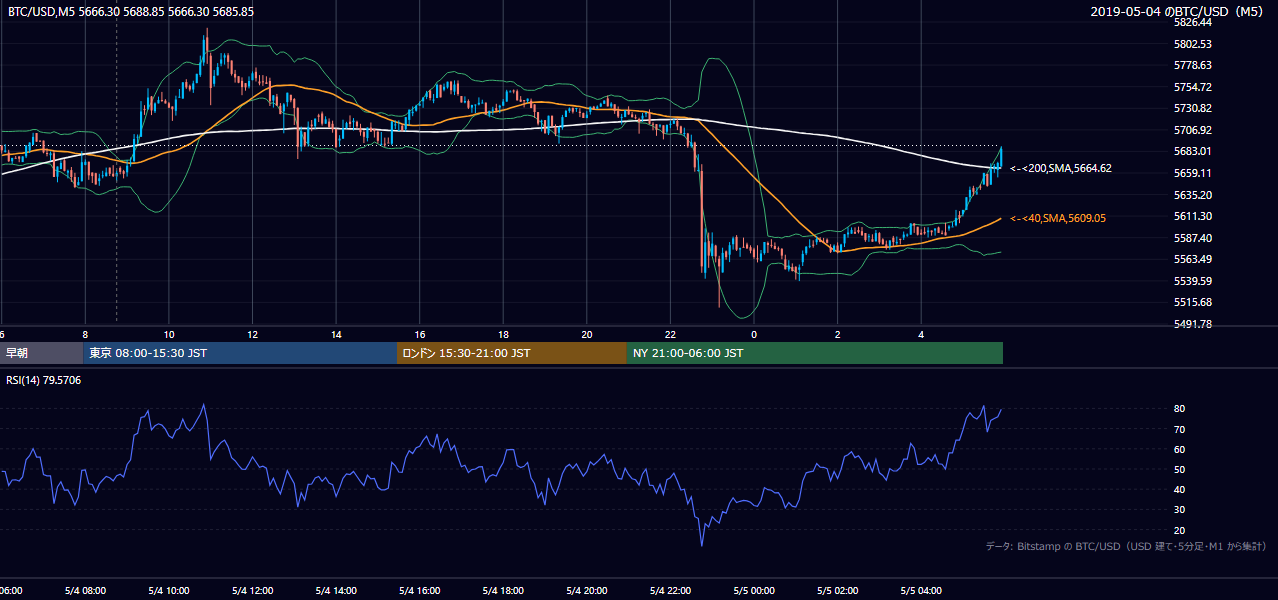The height and width of the screenshot is (600, 1278).
Task: Click price axis value 5778.63
Action: coord(1193,65)
